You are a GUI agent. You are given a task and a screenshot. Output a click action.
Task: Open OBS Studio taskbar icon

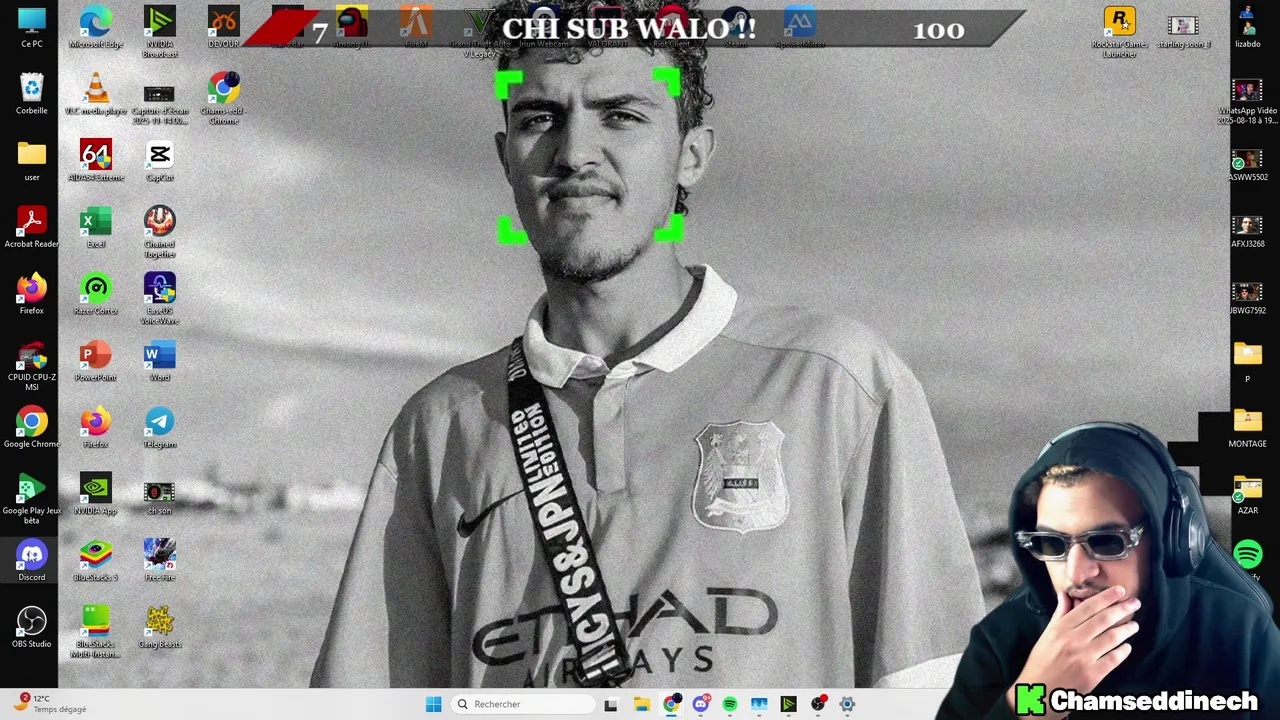(x=818, y=704)
